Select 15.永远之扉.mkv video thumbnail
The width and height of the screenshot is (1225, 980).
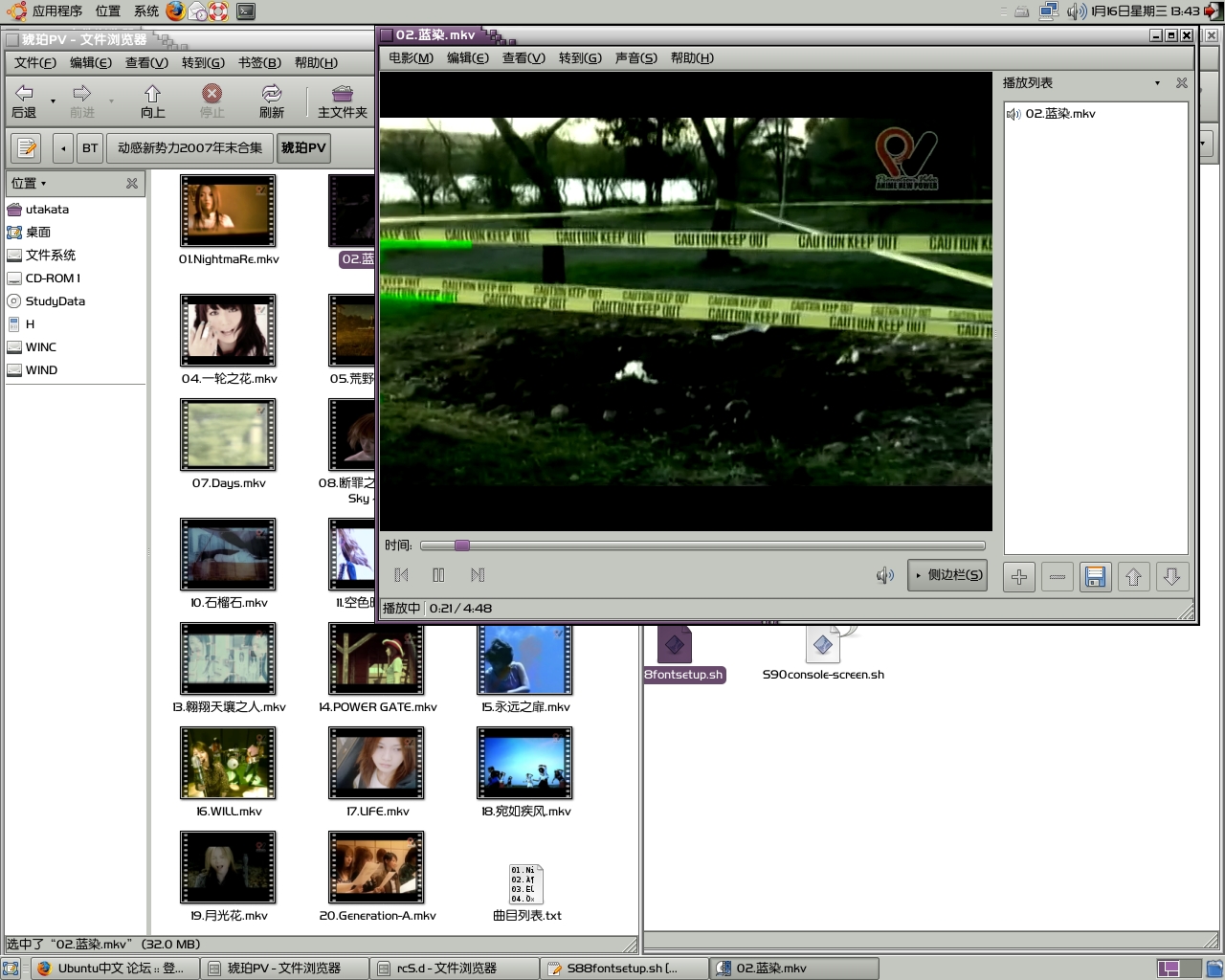(x=524, y=660)
